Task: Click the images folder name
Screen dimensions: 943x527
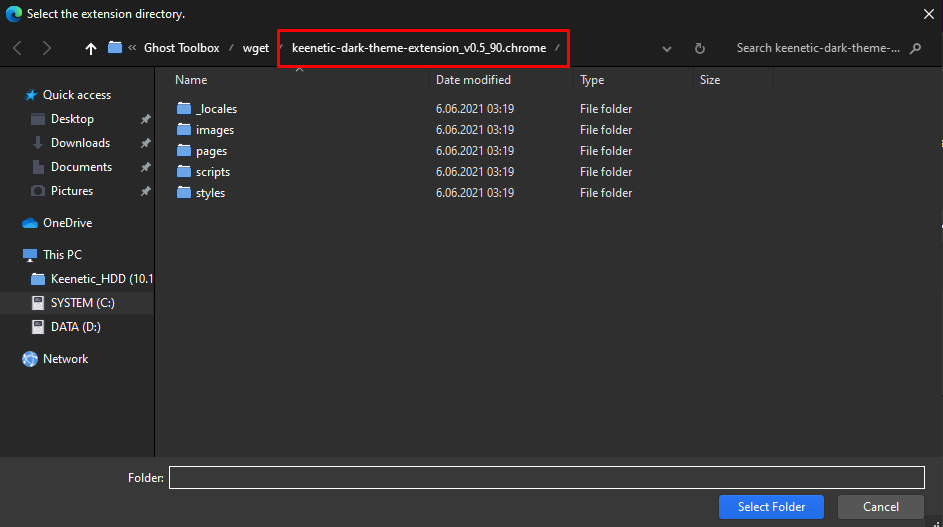Action: click(215, 130)
